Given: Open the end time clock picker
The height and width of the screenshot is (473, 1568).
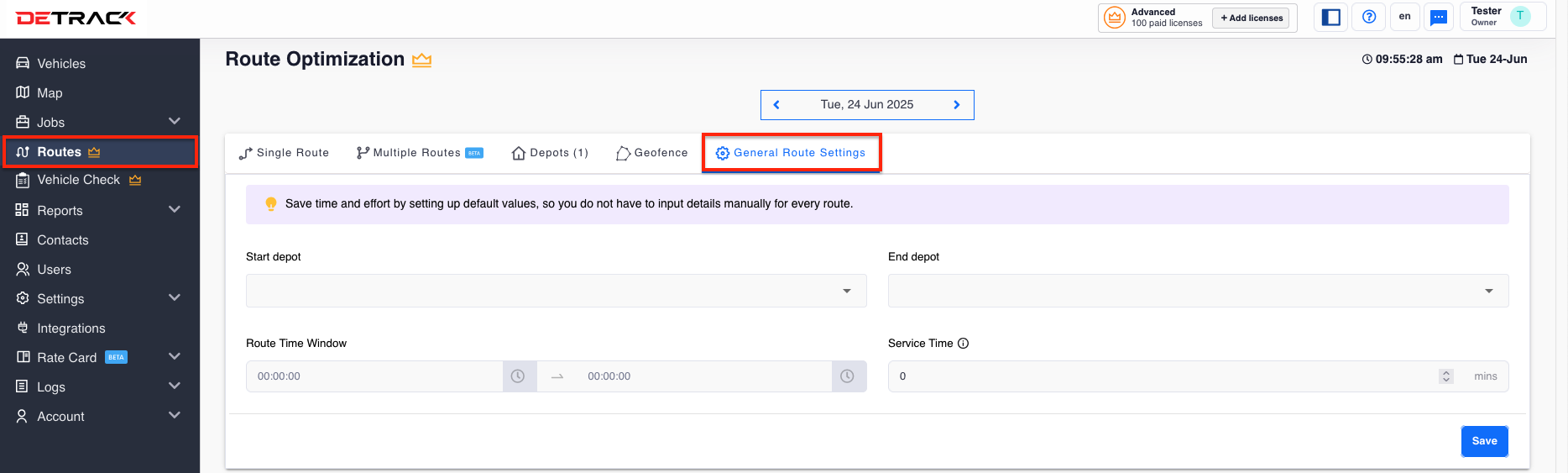Looking at the screenshot, I should 848,376.
